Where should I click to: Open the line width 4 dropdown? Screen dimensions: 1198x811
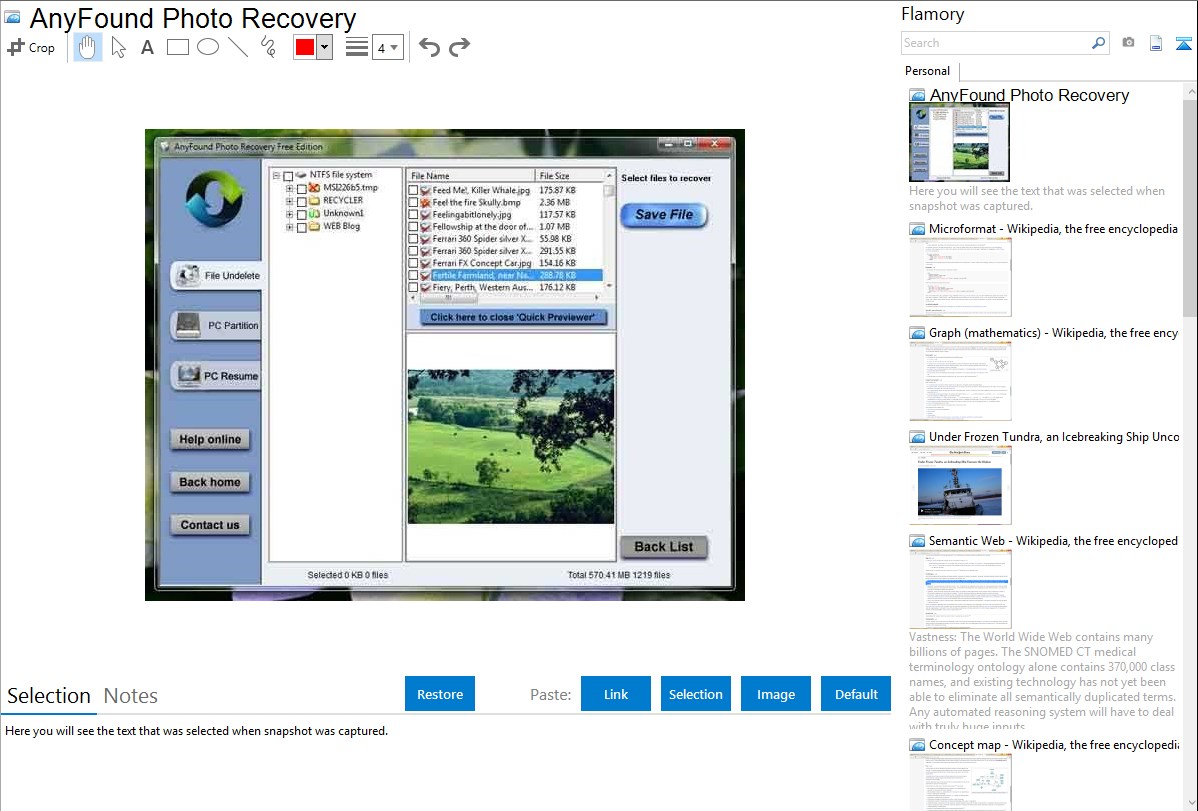click(387, 48)
